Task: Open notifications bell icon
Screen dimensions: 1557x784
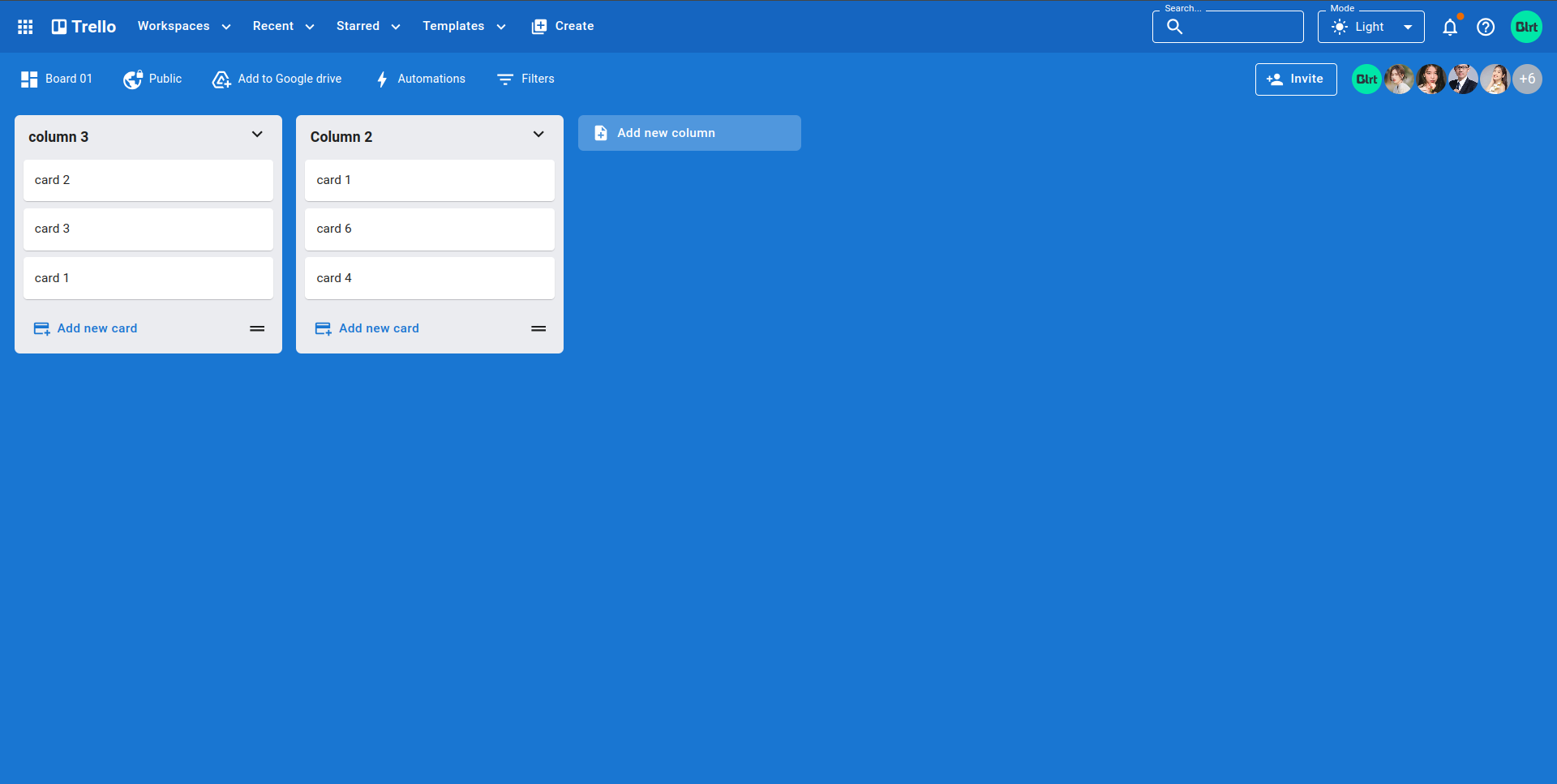Action: pos(1450,27)
